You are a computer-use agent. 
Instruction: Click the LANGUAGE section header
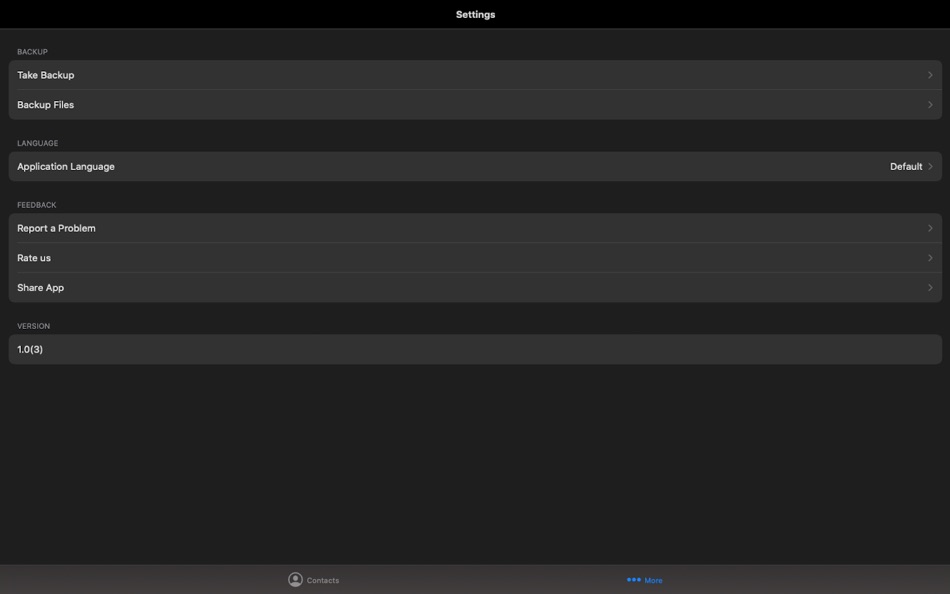point(38,144)
